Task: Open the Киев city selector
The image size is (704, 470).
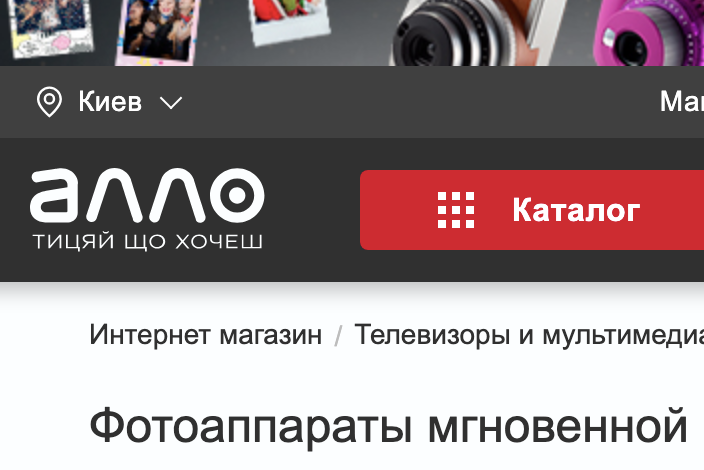Action: coord(110,102)
